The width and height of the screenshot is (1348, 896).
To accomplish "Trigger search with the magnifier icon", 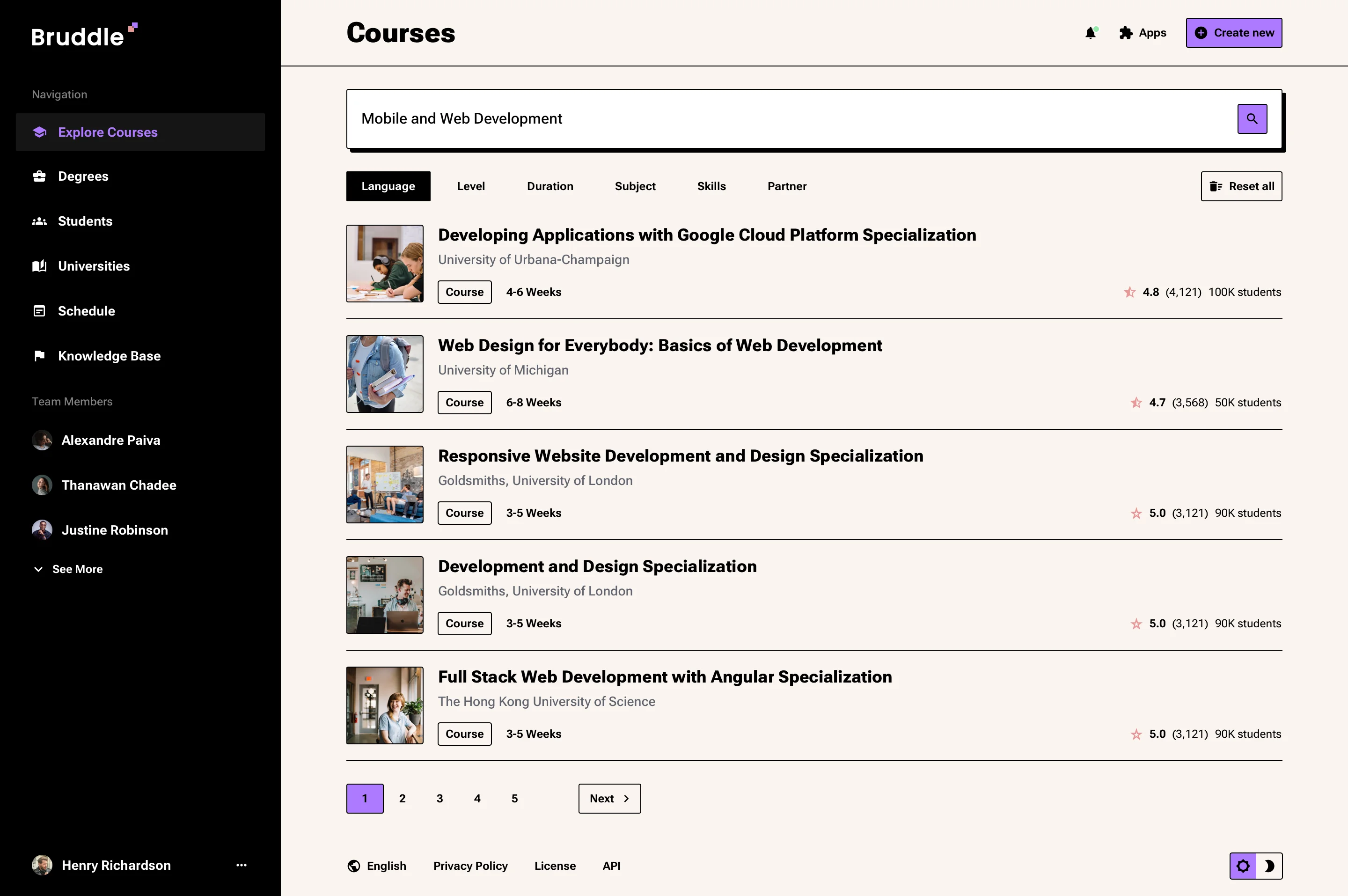I will click(1252, 118).
